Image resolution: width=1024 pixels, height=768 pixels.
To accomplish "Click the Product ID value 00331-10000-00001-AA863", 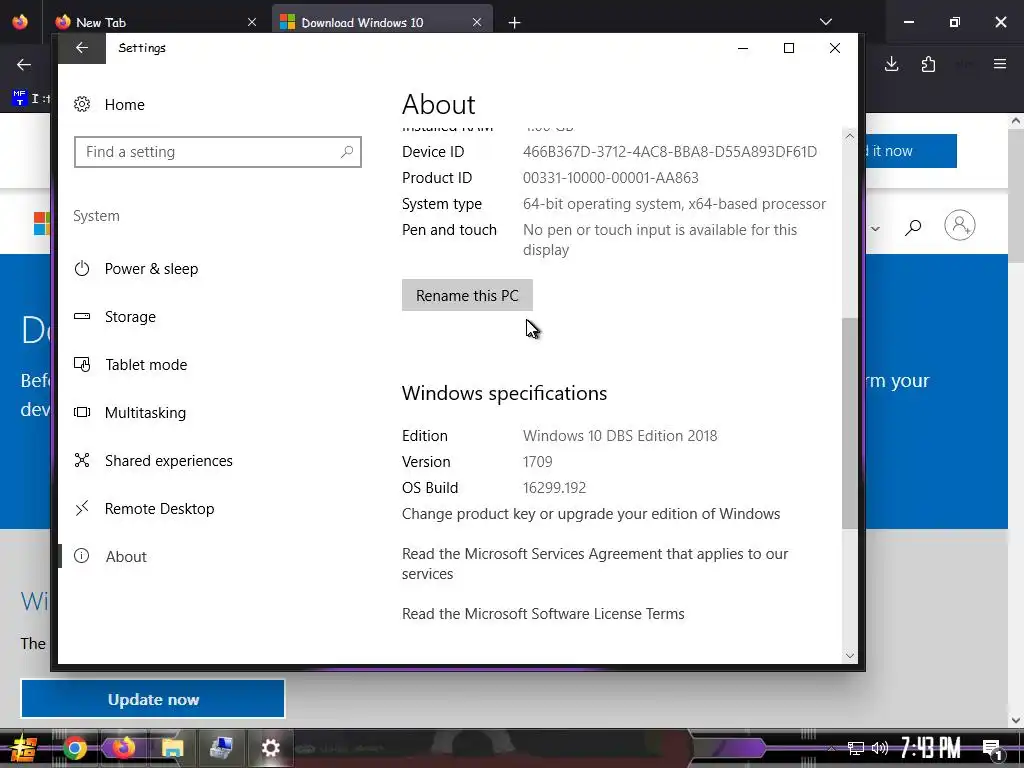I will pyautogui.click(x=611, y=178).
